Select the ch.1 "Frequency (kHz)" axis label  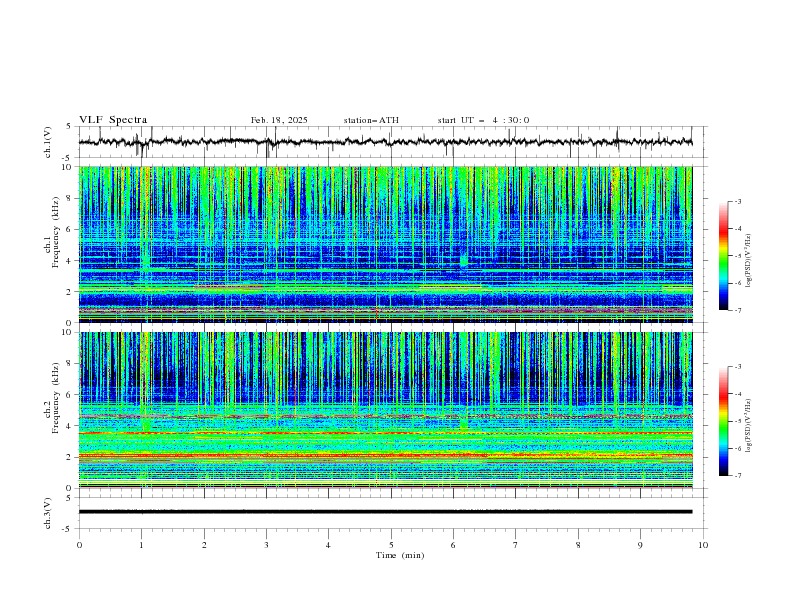[56, 233]
